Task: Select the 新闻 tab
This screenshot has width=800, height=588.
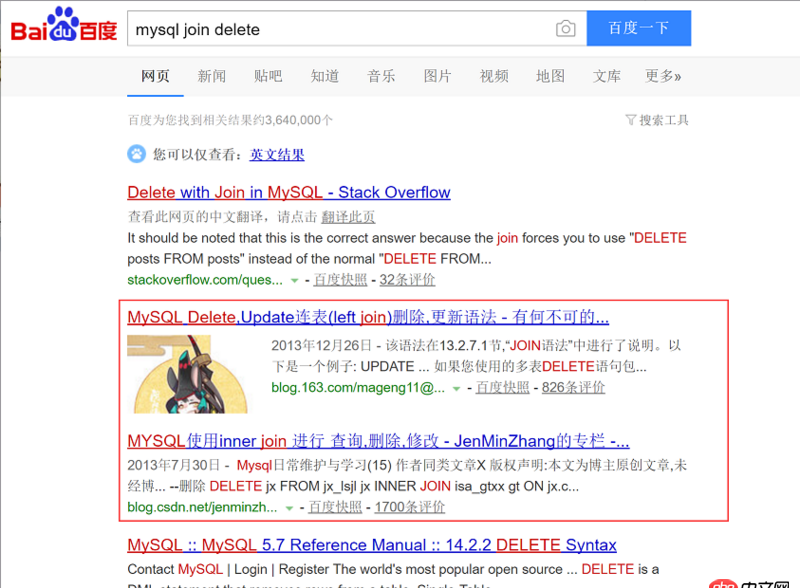Action: (211, 75)
